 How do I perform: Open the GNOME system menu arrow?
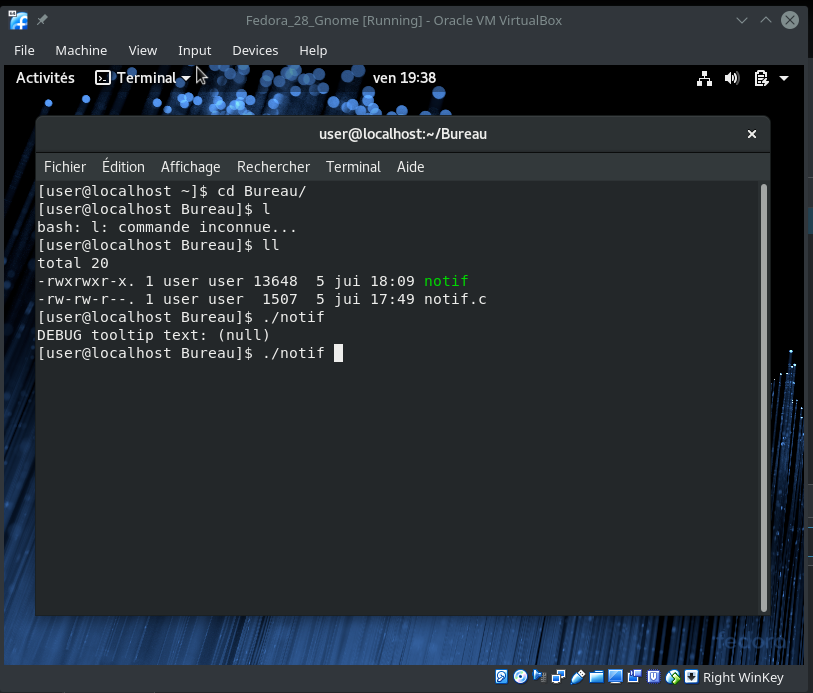coord(784,78)
